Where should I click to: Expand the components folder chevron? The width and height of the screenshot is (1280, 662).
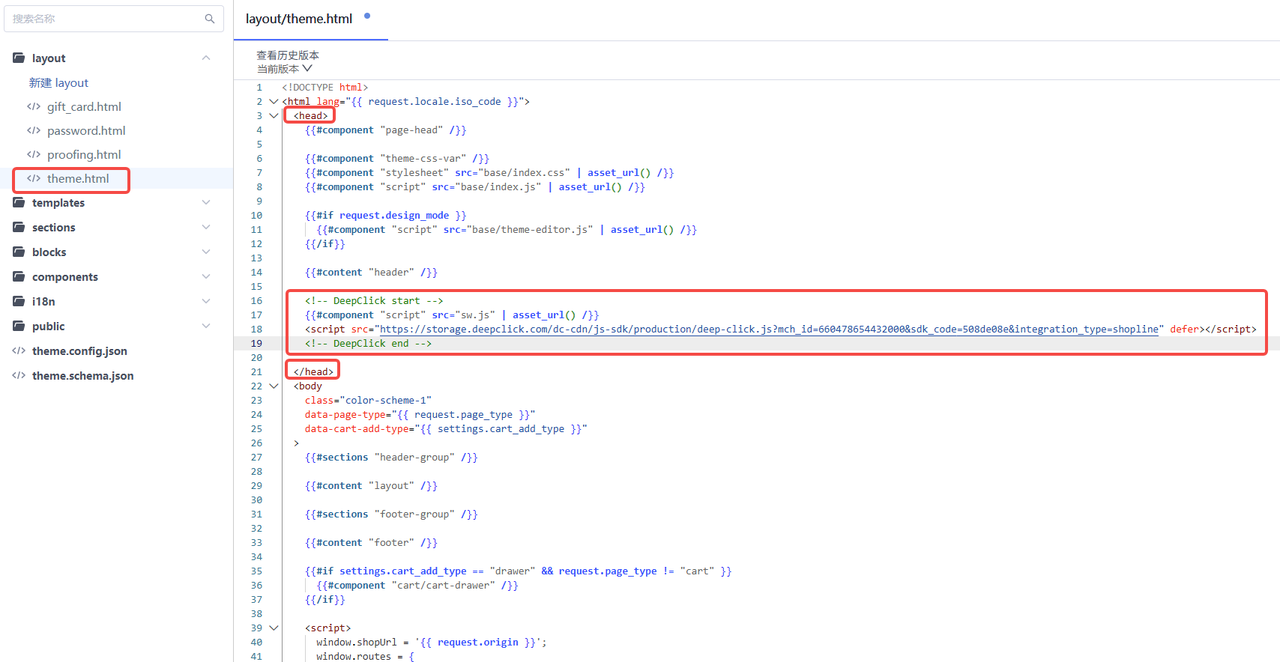[206, 277]
